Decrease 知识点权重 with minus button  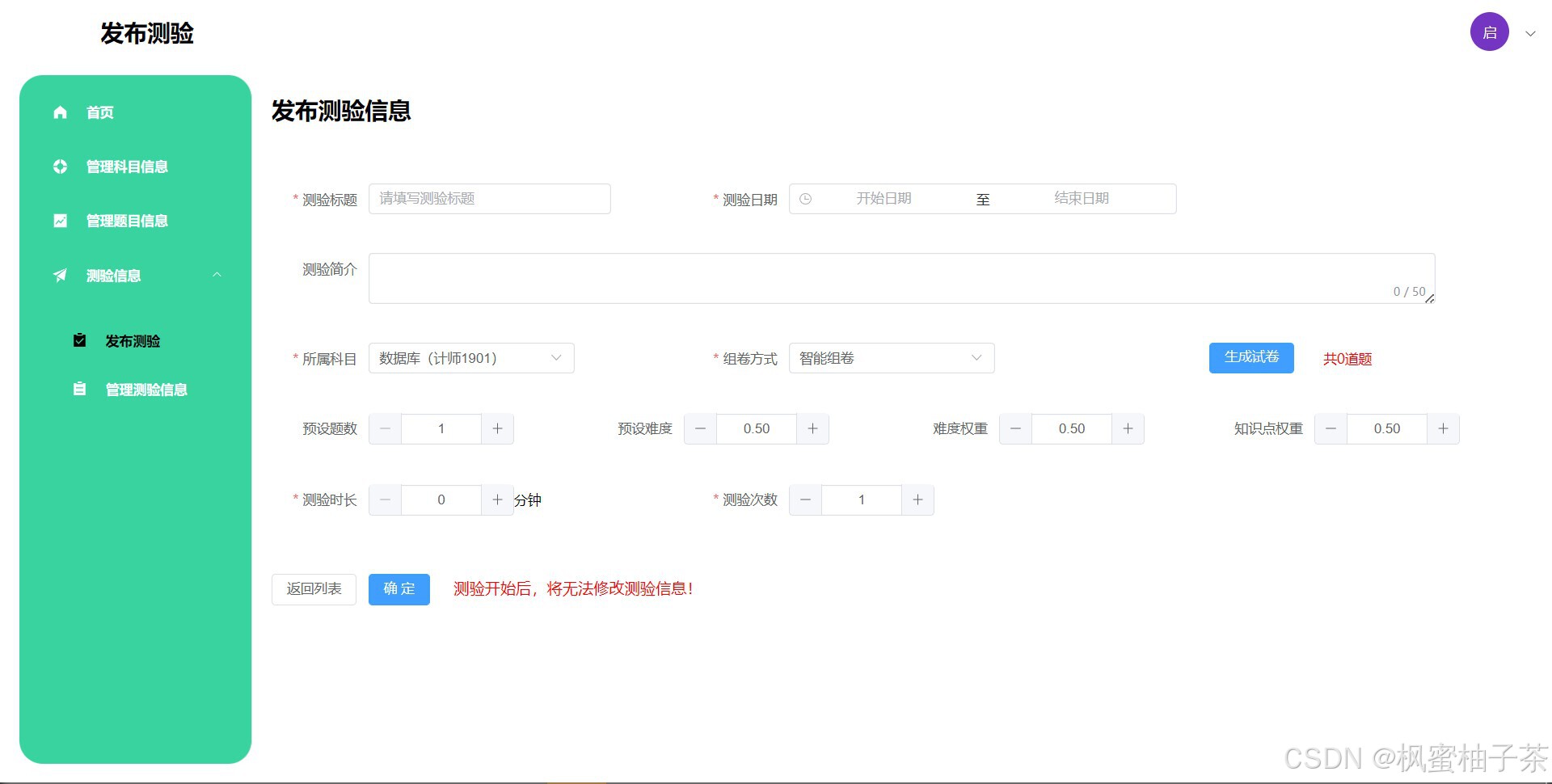pos(1331,429)
